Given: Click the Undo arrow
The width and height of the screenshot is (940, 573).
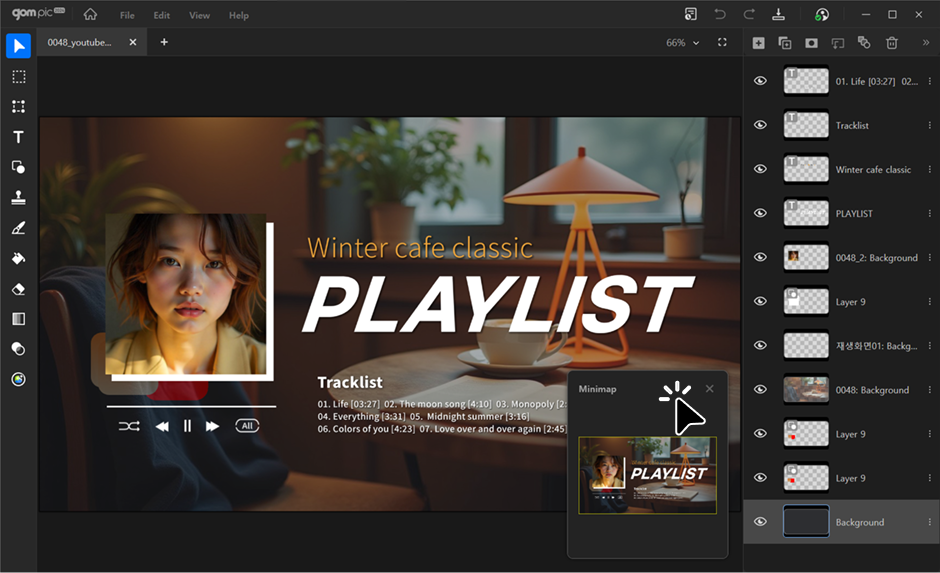Looking at the screenshot, I should point(720,15).
